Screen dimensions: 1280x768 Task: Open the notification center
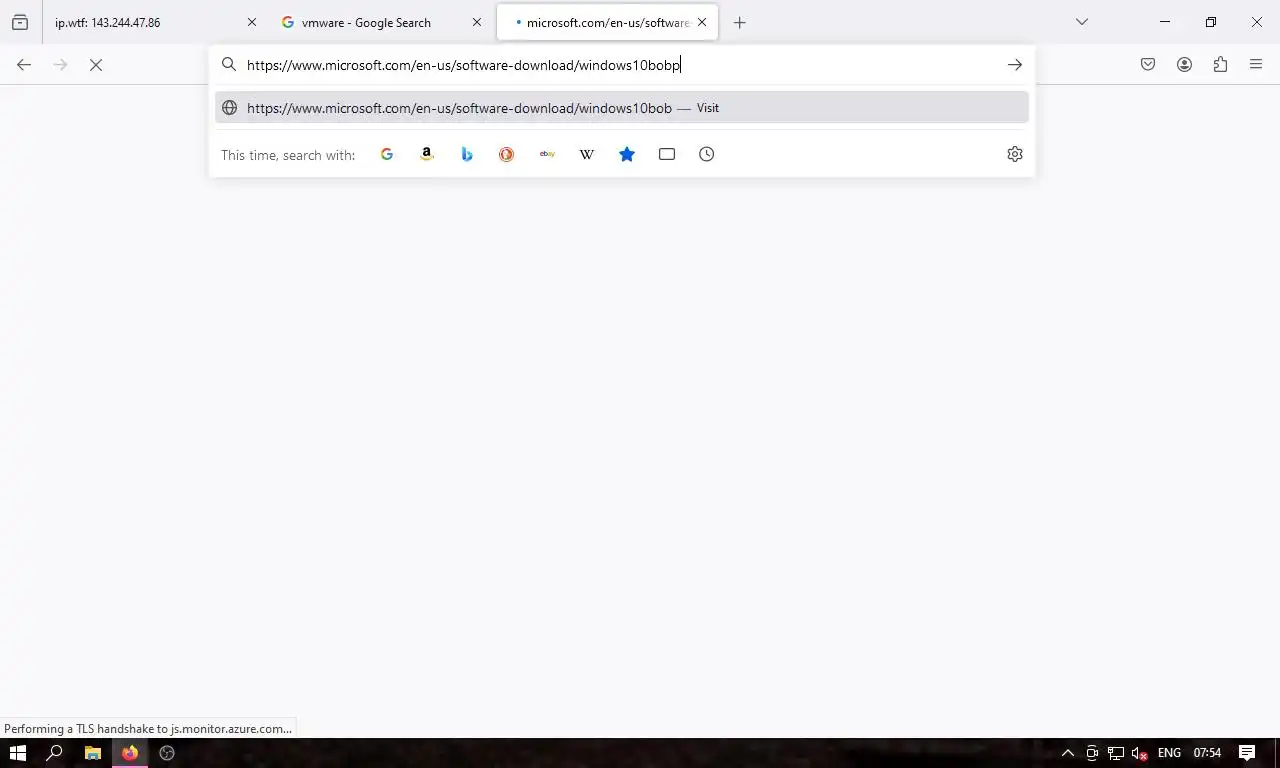[x=1247, y=753]
